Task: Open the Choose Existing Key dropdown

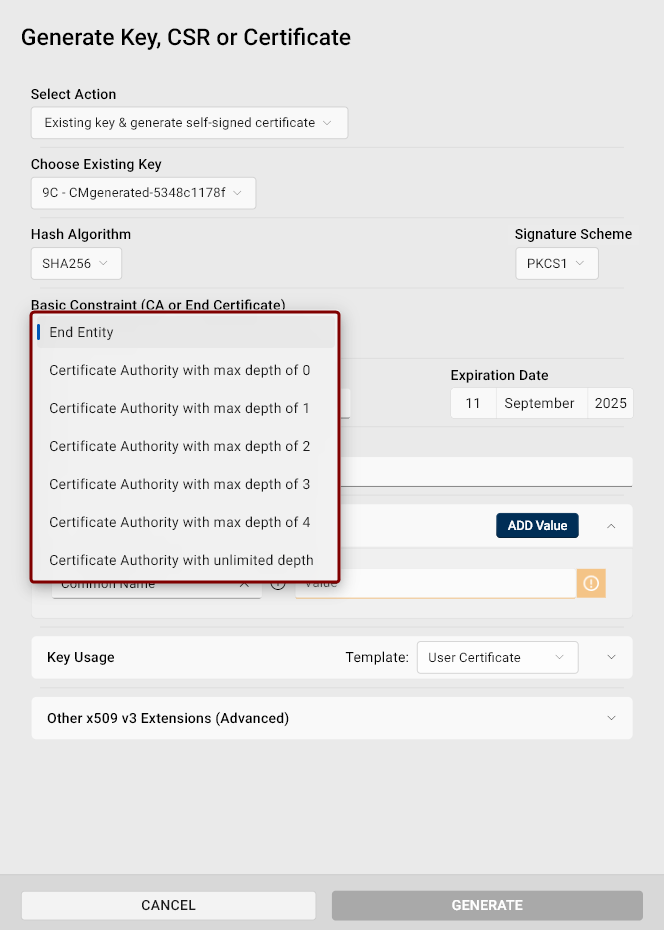Action: [143, 193]
